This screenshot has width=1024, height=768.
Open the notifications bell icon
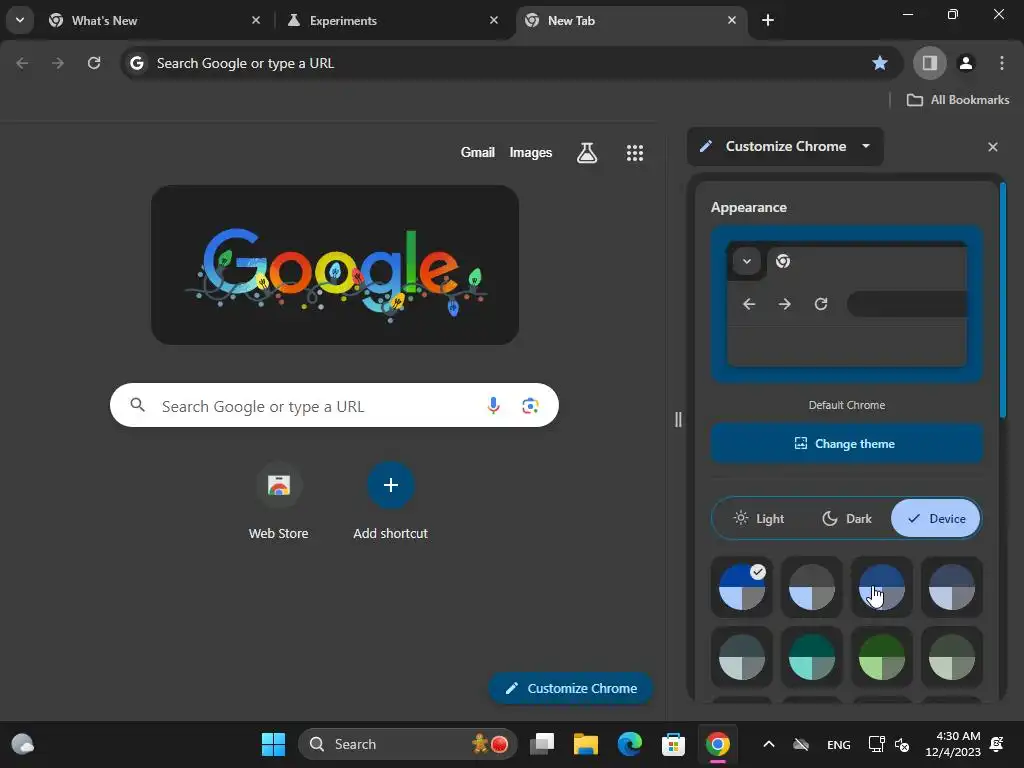pyautogui.click(x=997, y=744)
